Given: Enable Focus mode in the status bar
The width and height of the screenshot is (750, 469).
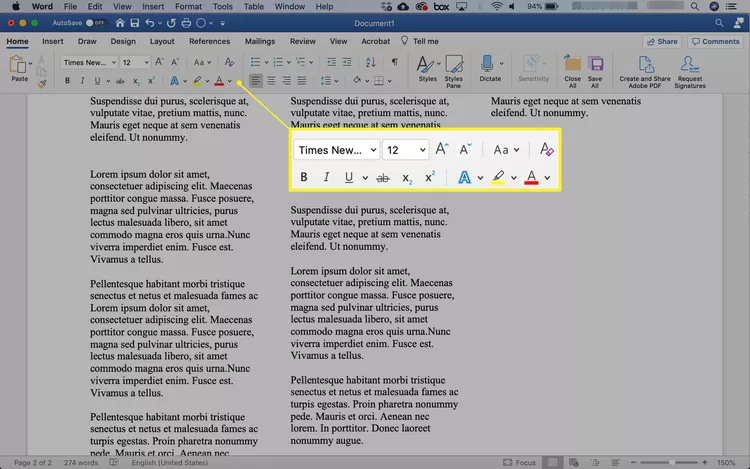Looking at the screenshot, I should click(x=518, y=463).
